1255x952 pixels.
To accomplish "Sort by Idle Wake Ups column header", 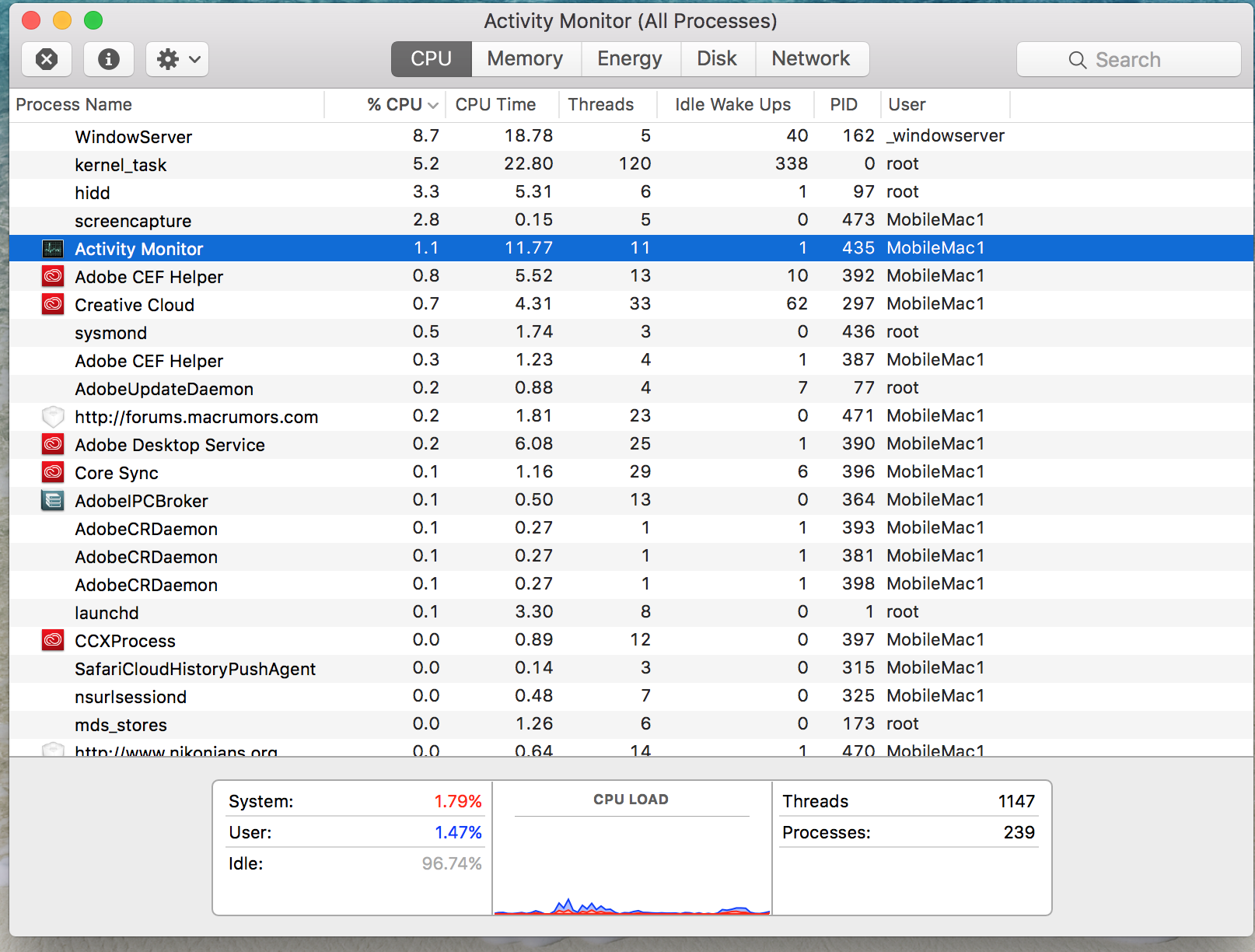I will (x=736, y=104).
